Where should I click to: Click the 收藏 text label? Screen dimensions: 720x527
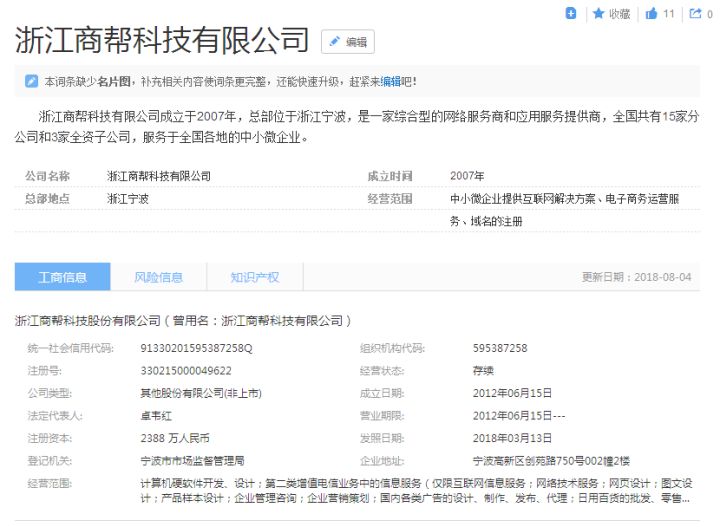[x=619, y=14]
